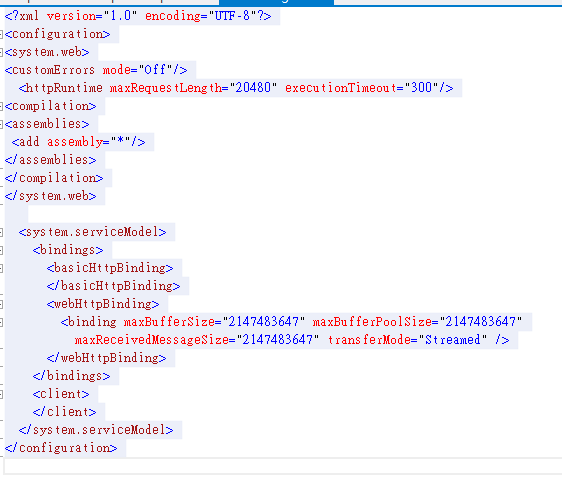Click the closing </configuration> tag
Viewport: 562px width, 486px height.
click(61, 448)
